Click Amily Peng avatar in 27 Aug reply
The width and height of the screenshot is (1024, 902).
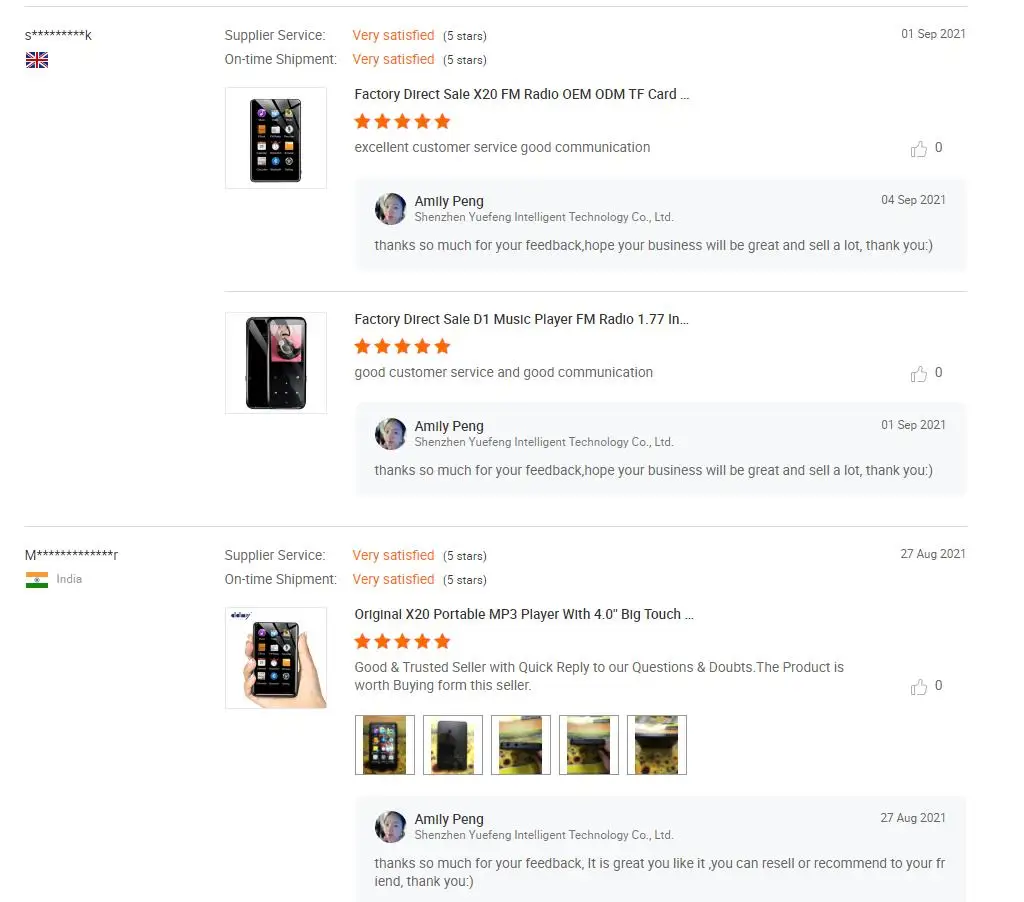[x=391, y=827]
